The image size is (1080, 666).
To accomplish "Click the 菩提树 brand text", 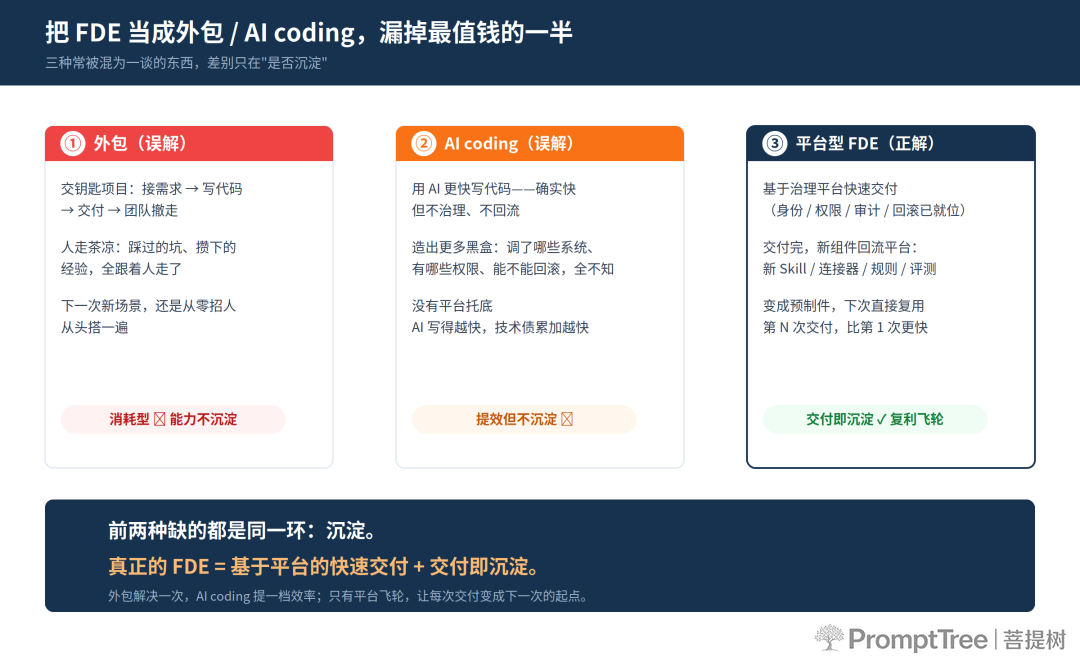I will pos(1035,640).
